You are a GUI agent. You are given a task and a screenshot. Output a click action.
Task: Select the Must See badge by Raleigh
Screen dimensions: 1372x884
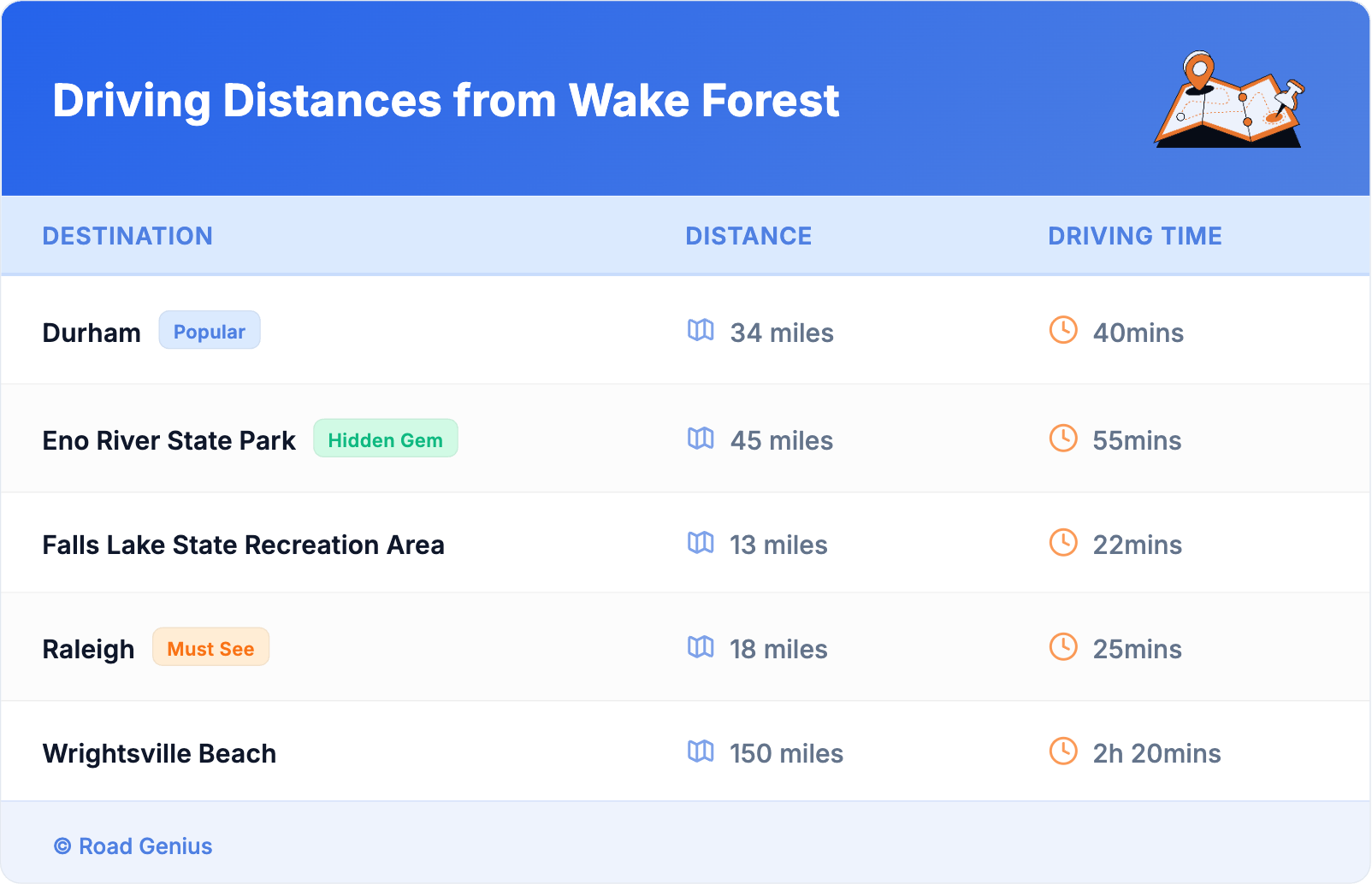point(210,648)
